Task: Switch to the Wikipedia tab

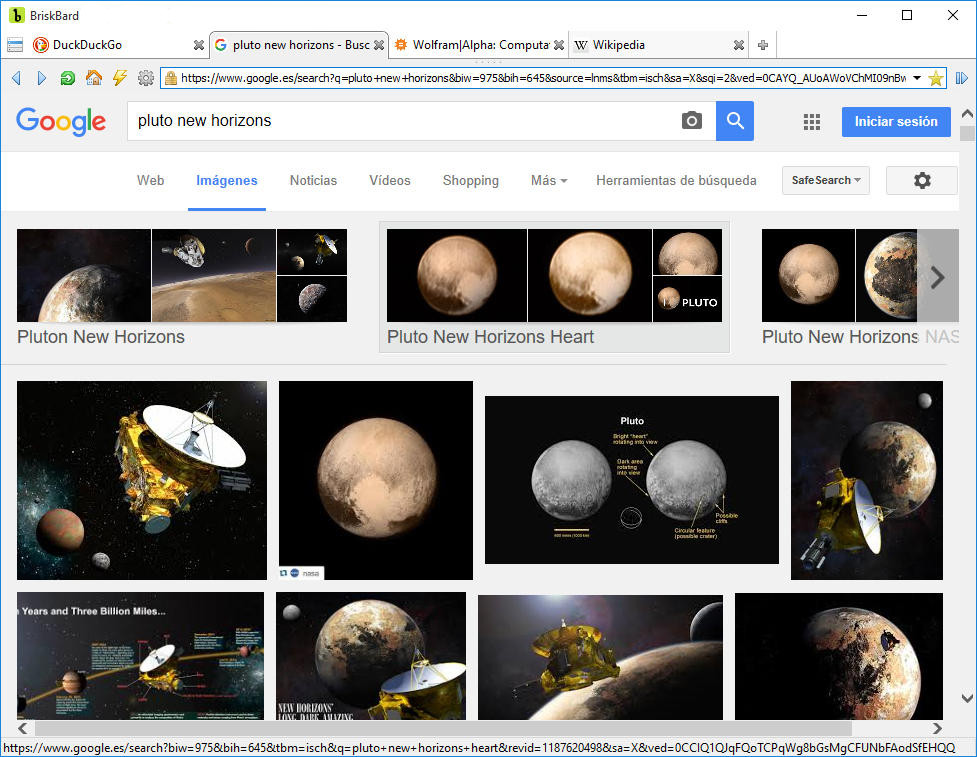Action: click(x=659, y=45)
